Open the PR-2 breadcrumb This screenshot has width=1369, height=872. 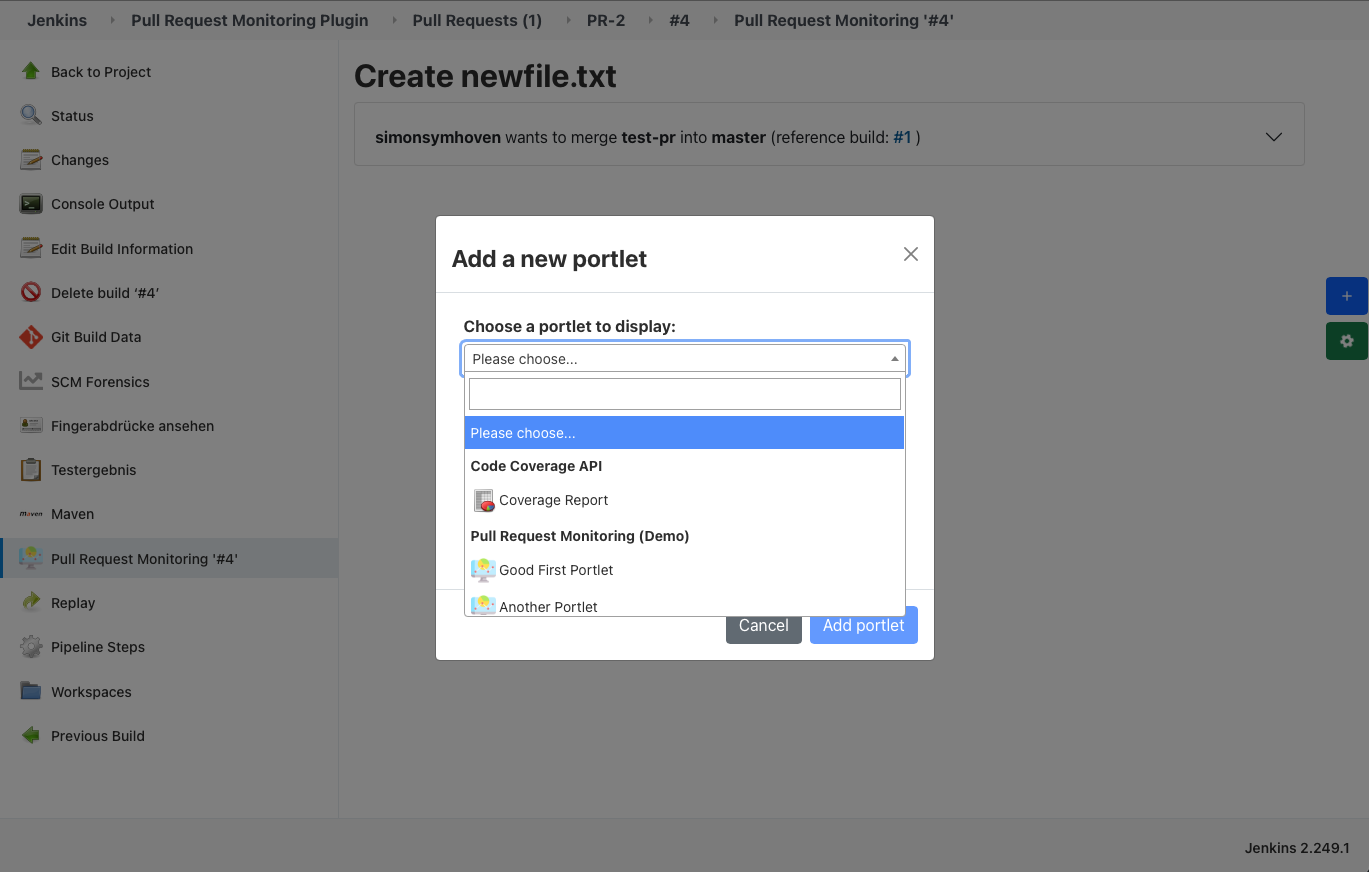pos(606,20)
